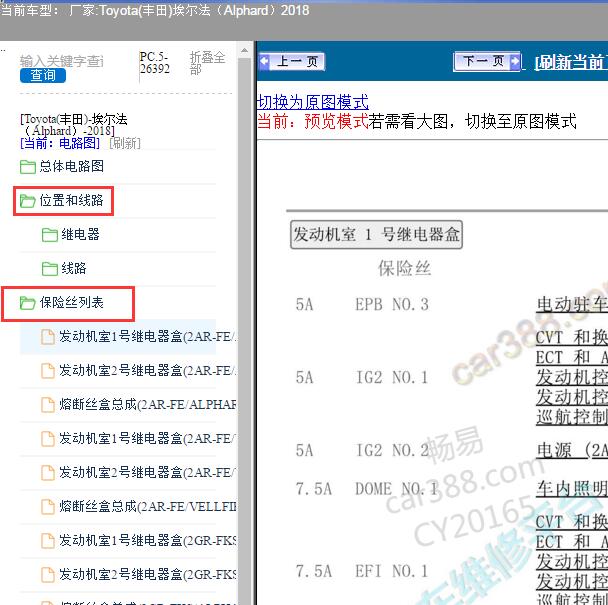Click the 电源 (2A link for IG2 NO.2
This screenshot has height=605, width=608.
(x=572, y=451)
